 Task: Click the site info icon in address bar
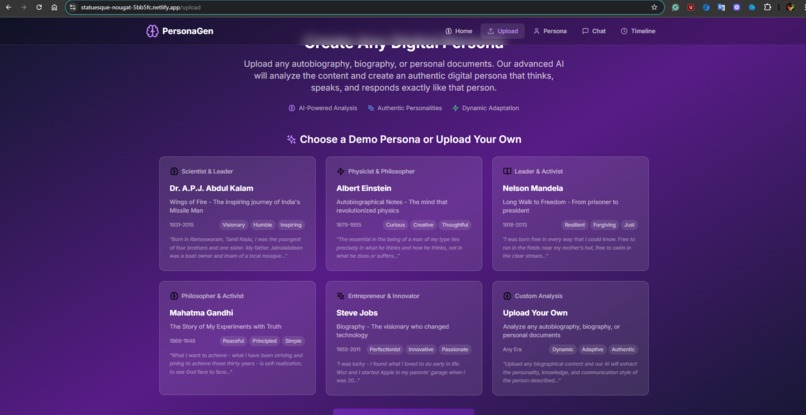[72, 7]
